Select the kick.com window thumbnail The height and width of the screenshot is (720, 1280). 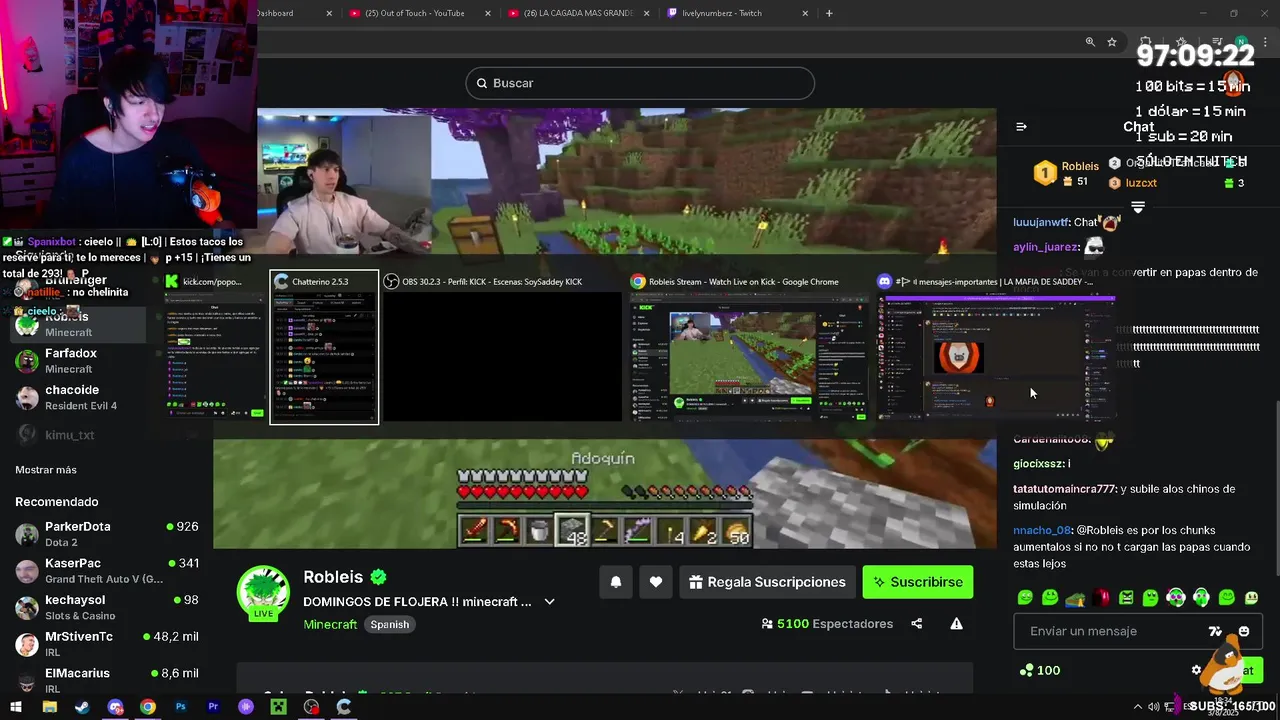pos(214,347)
